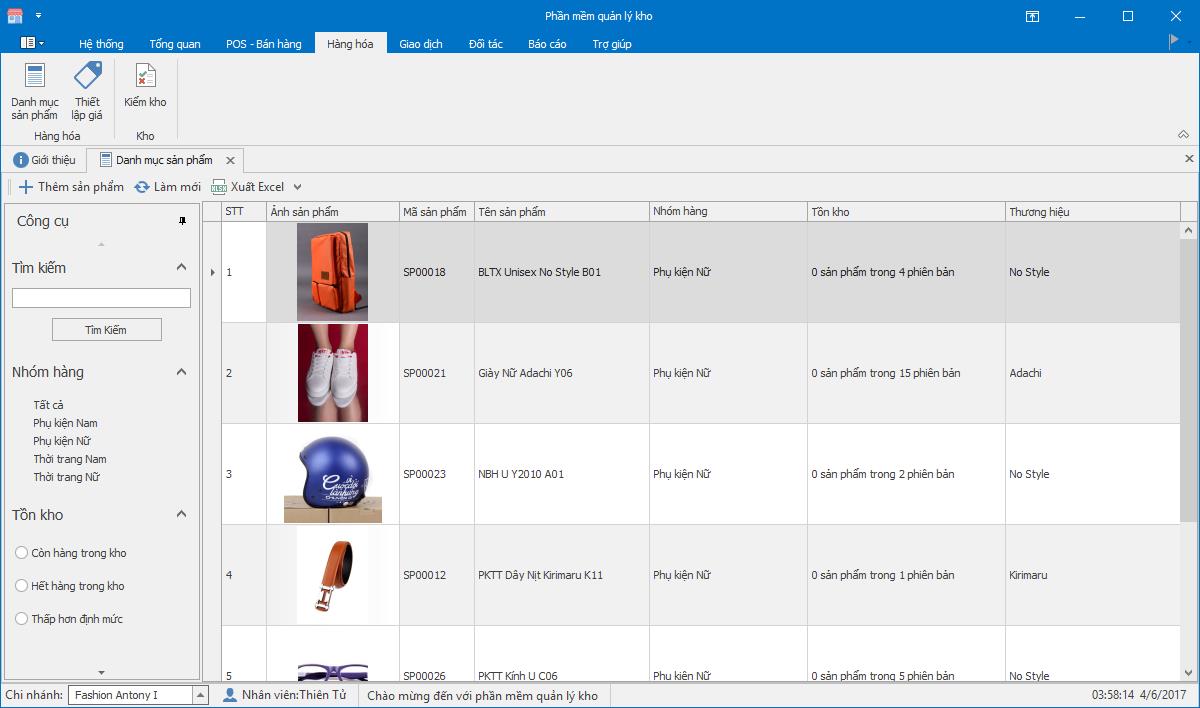Collapse the Tồn kho section
This screenshot has width=1200, height=708.
coord(182,514)
